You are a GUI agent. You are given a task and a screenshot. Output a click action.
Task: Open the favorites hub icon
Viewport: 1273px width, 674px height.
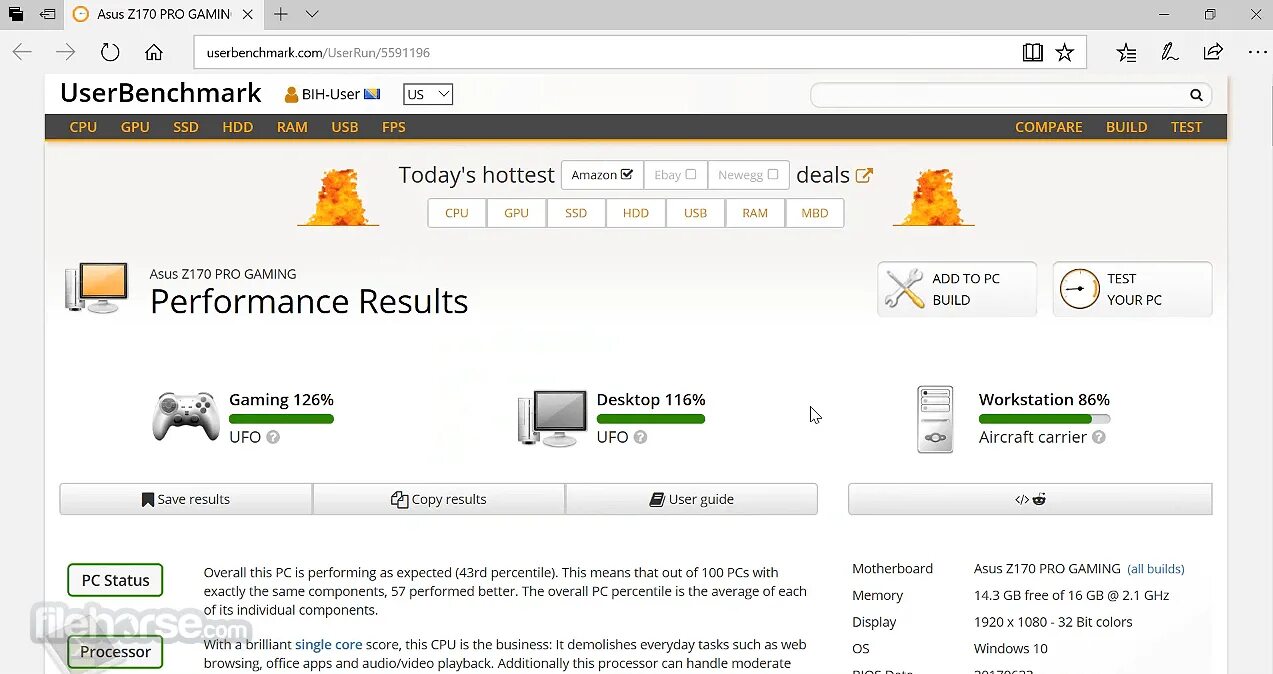point(1127,52)
